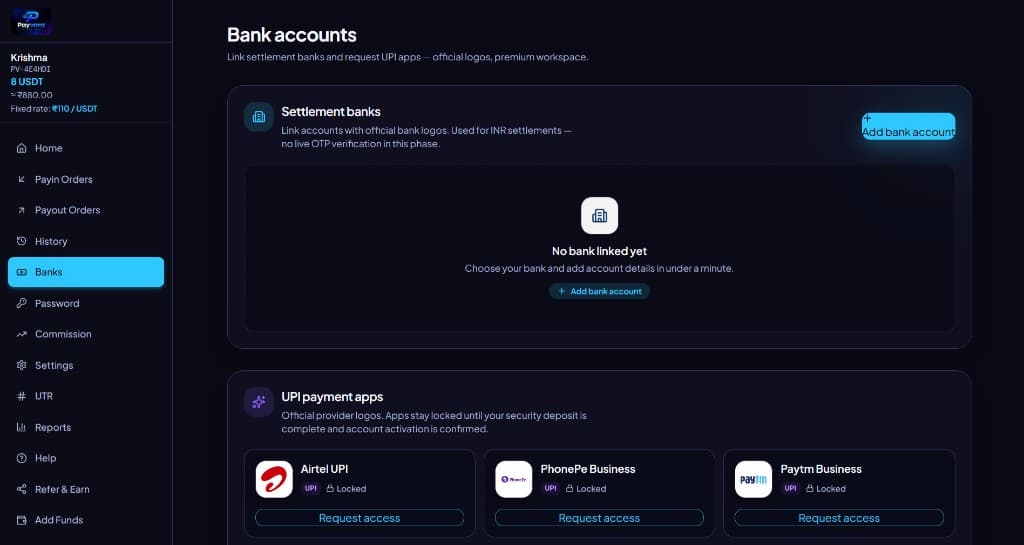Click the UPI payment apps heading

pyautogui.click(x=332, y=397)
